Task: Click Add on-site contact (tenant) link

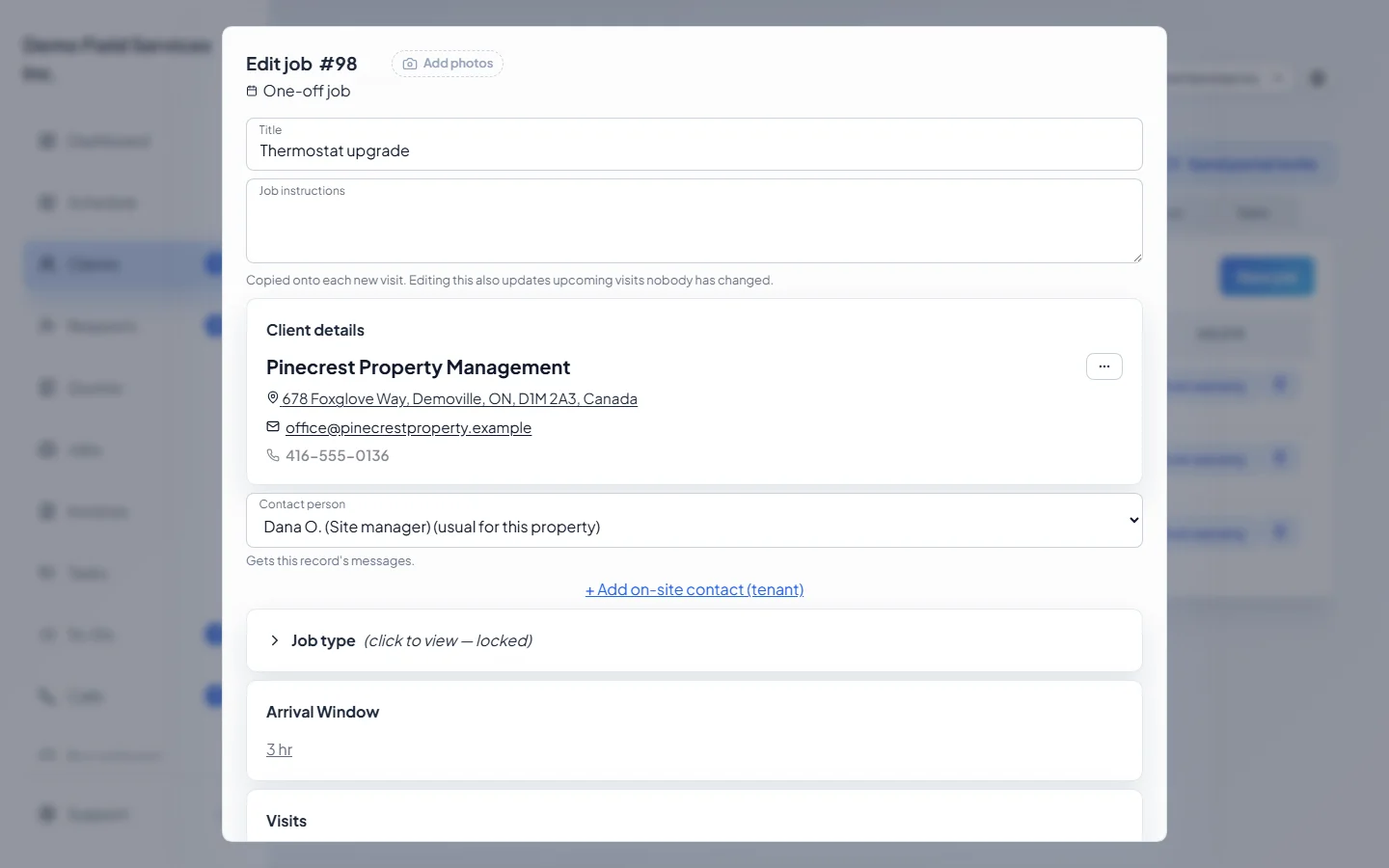Action: pos(694,589)
